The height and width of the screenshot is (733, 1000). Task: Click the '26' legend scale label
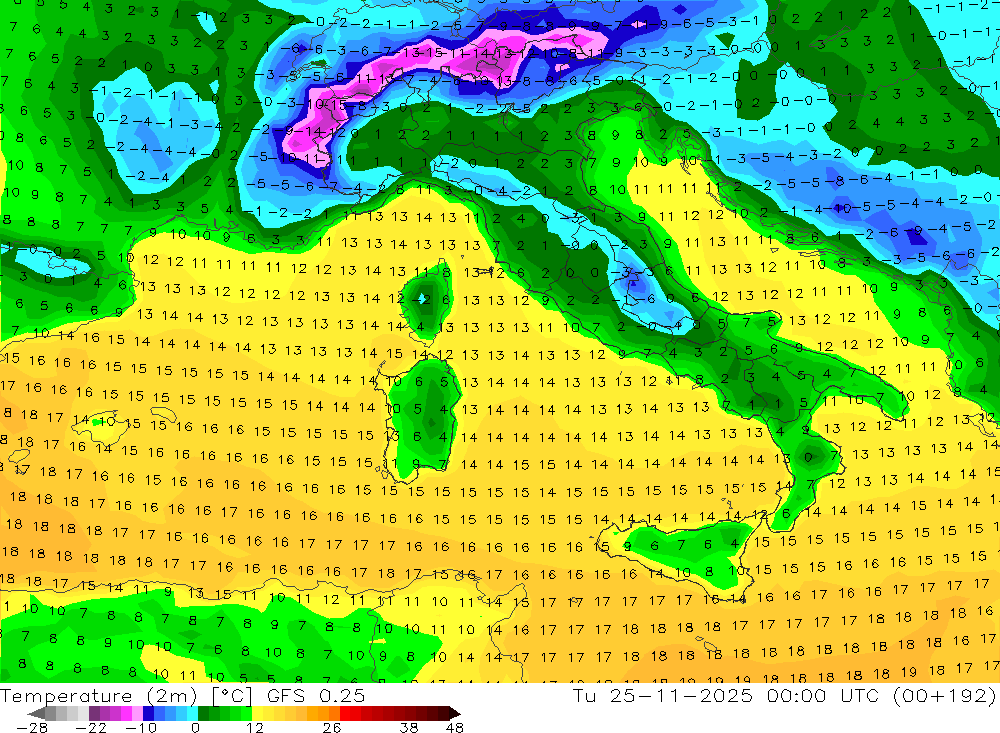coord(332,727)
